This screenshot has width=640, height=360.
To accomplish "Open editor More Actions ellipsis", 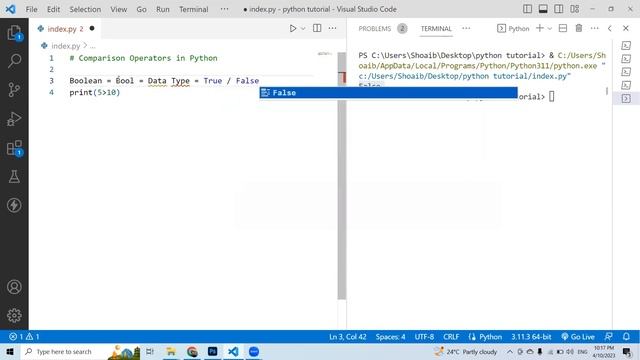I will (333, 28).
